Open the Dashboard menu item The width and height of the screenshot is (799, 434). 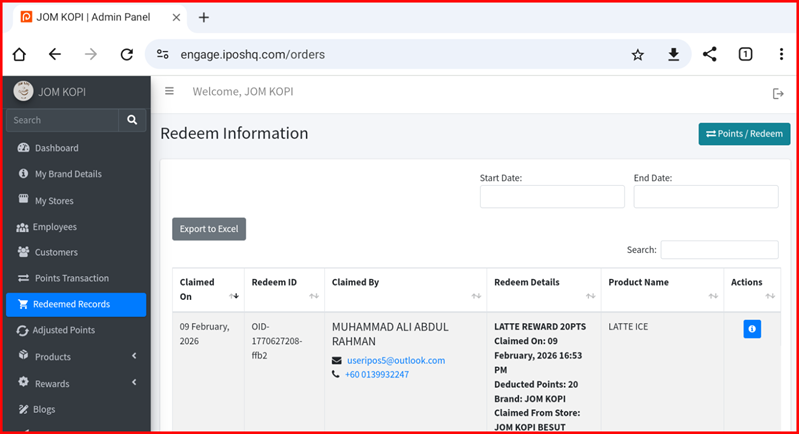56,148
